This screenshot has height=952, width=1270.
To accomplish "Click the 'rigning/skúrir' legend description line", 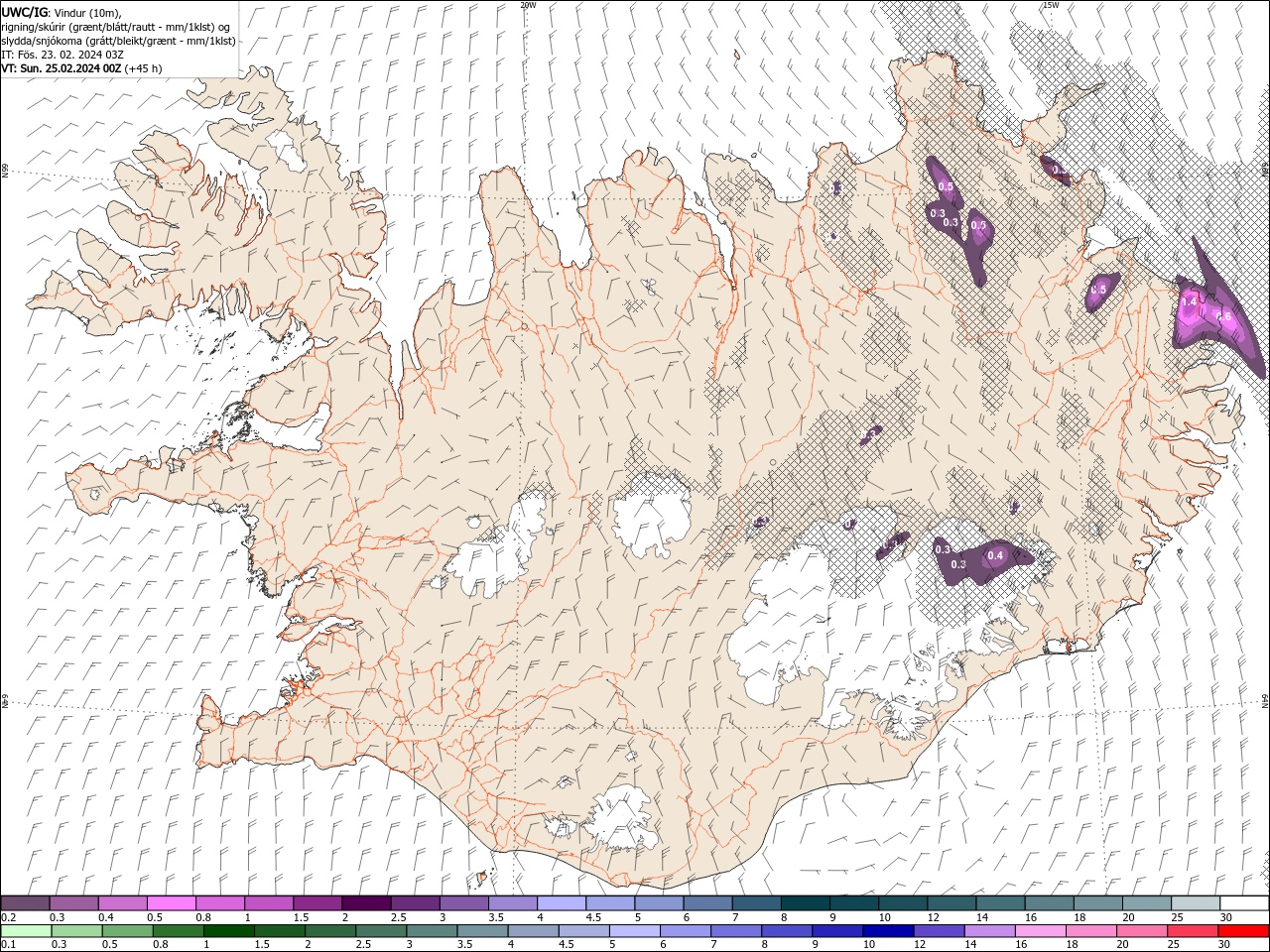I will [116, 27].
